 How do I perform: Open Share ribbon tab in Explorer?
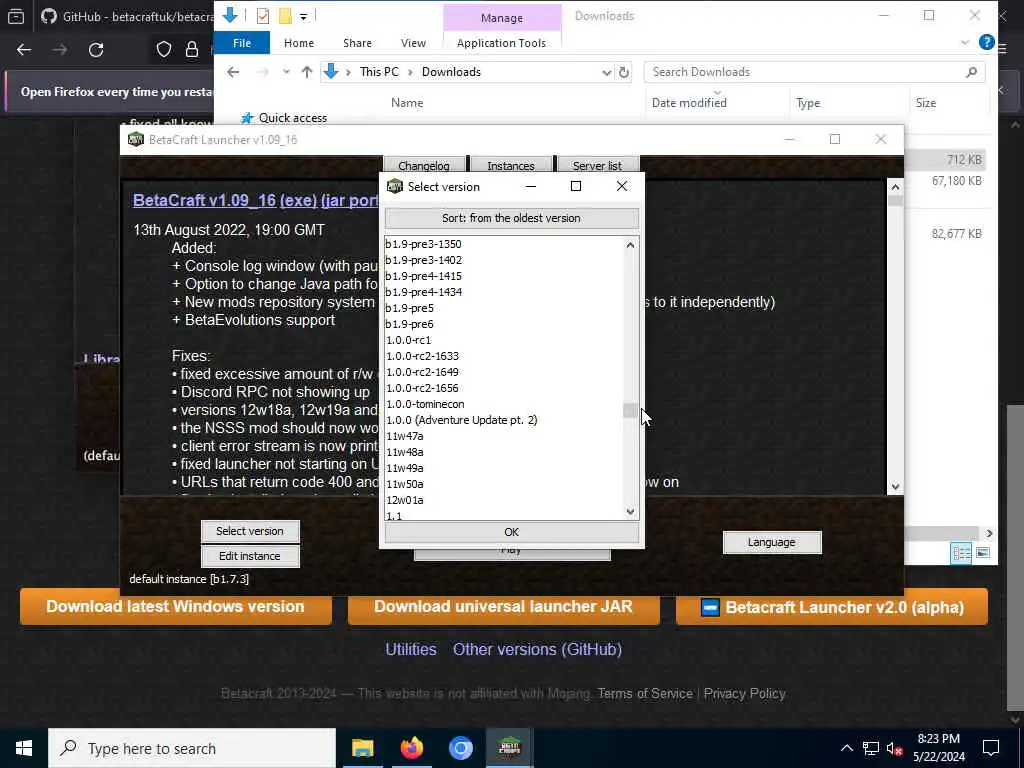[357, 43]
